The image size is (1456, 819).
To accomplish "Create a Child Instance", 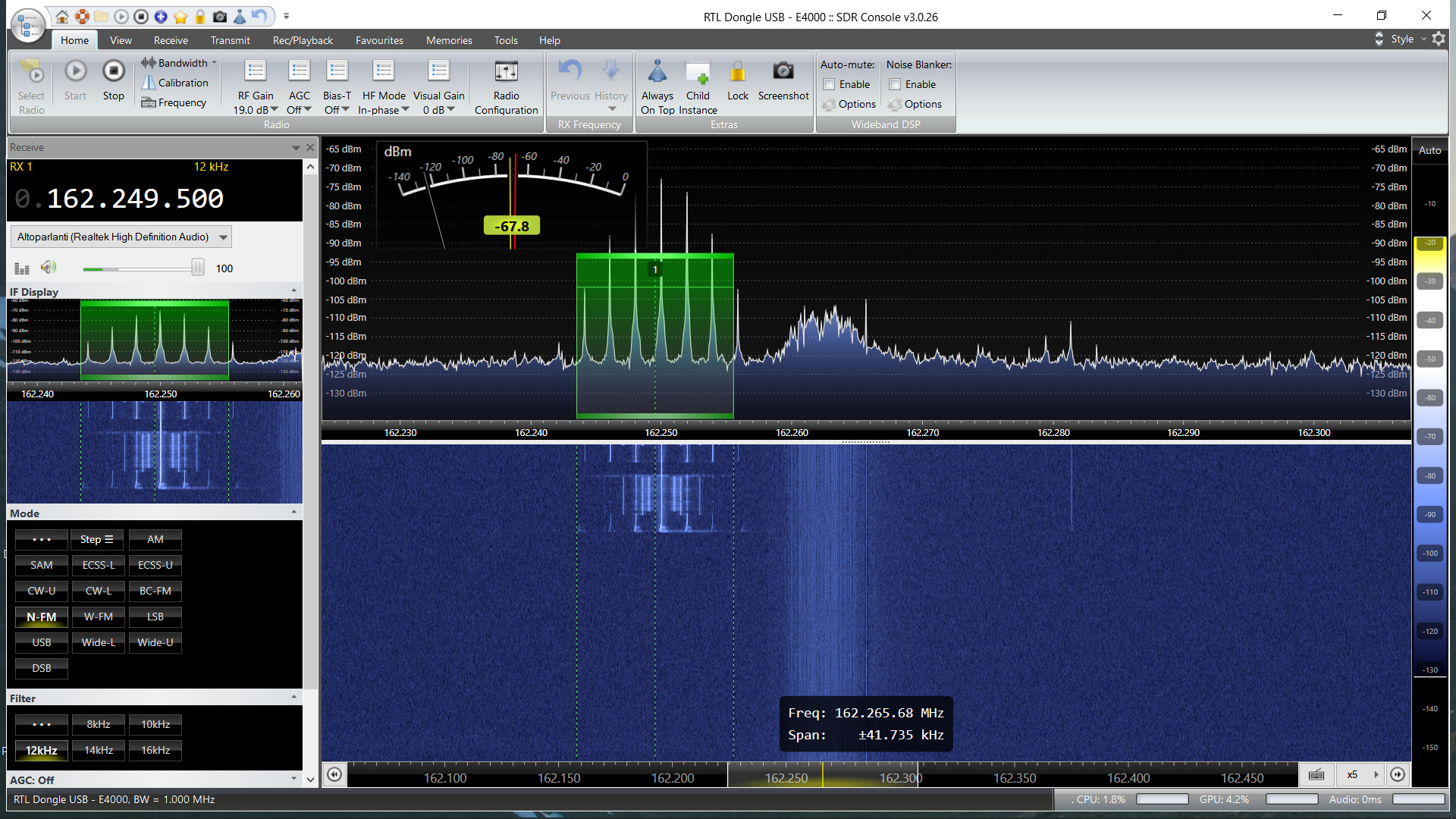I will 698,71.
